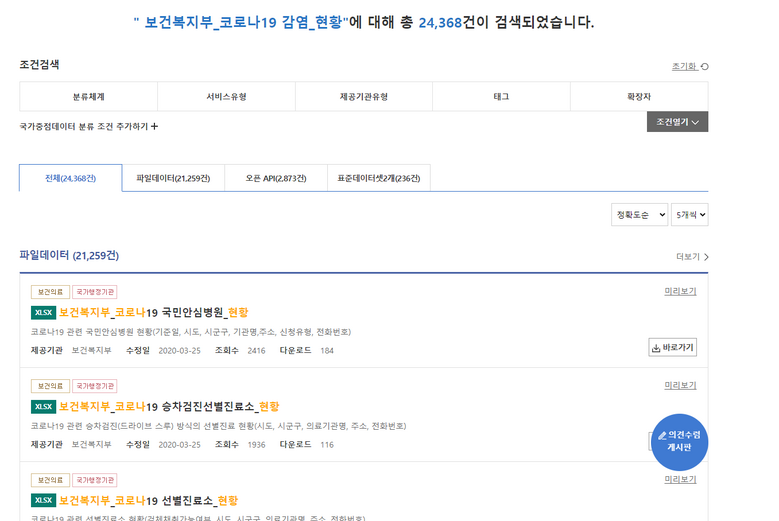Click the plus icon to add 국가중점데이터 condition

coord(154,127)
